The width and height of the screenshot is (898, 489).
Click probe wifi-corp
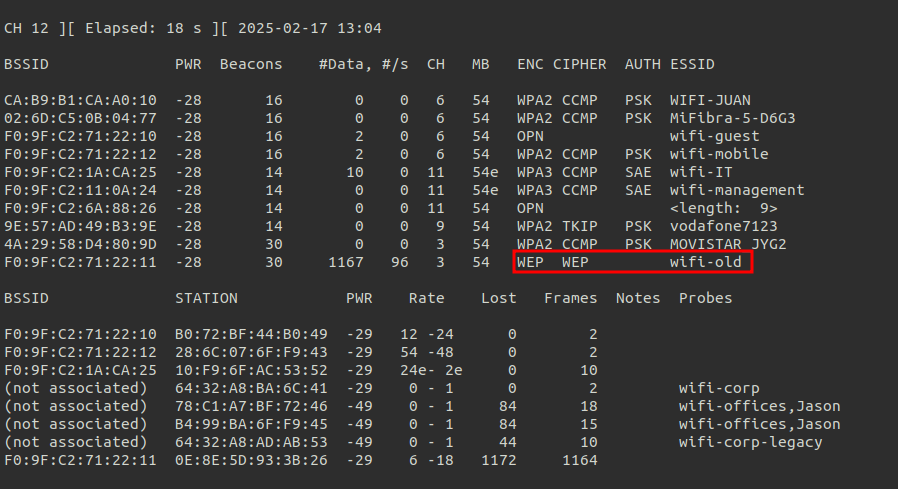point(719,388)
